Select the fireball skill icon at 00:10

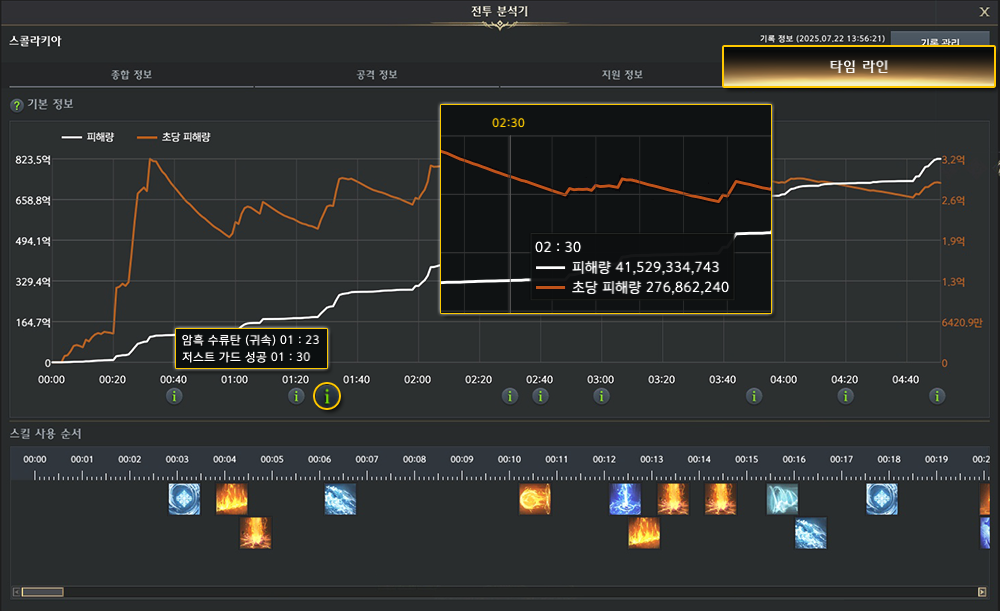(535, 499)
